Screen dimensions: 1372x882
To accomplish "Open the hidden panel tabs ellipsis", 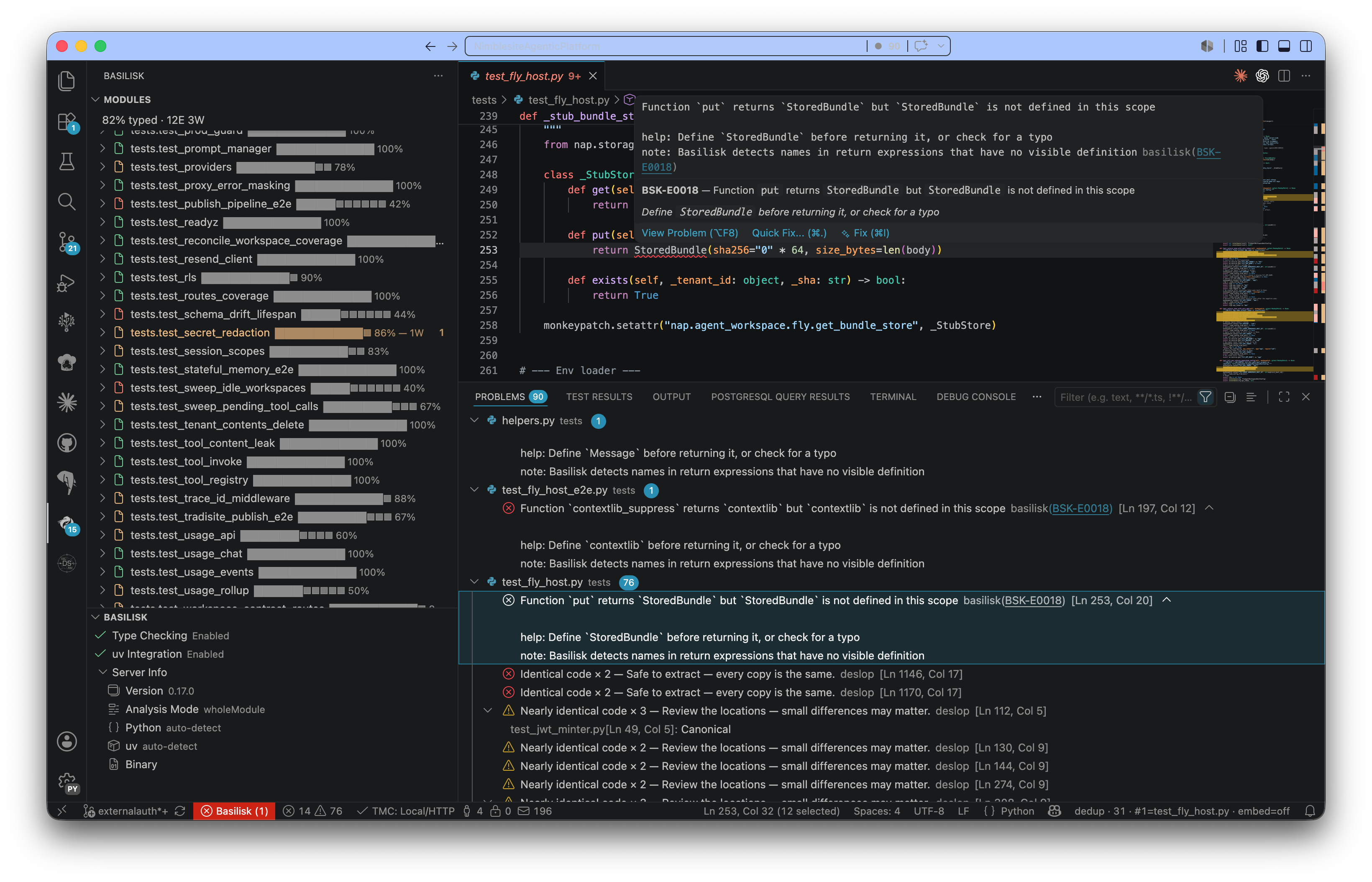I will click(1037, 397).
